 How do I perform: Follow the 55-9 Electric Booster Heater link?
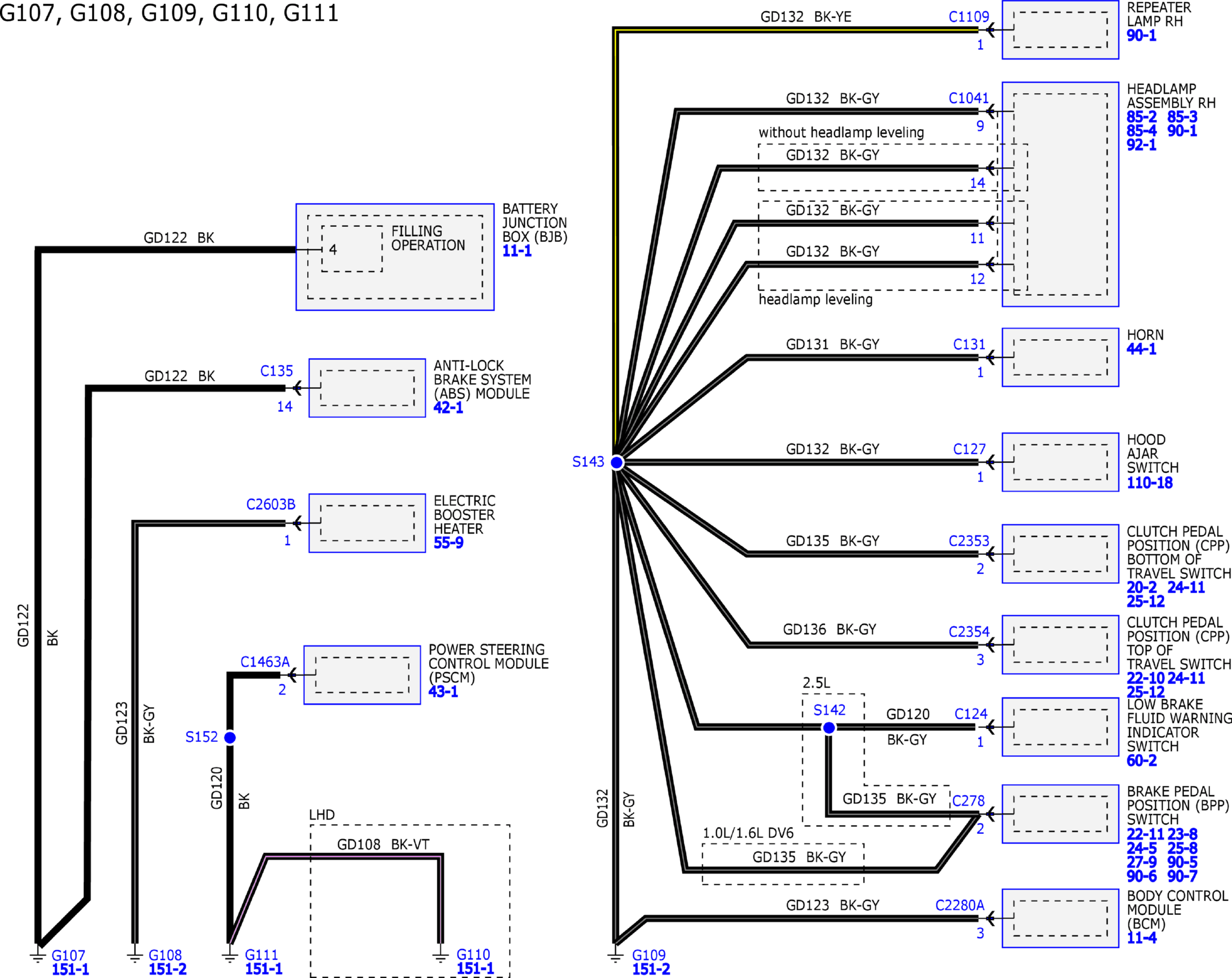click(x=448, y=543)
